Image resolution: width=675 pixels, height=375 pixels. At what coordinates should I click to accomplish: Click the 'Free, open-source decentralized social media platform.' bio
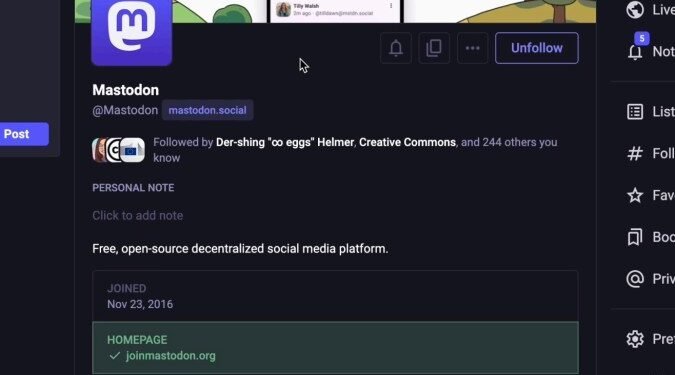(x=240, y=249)
